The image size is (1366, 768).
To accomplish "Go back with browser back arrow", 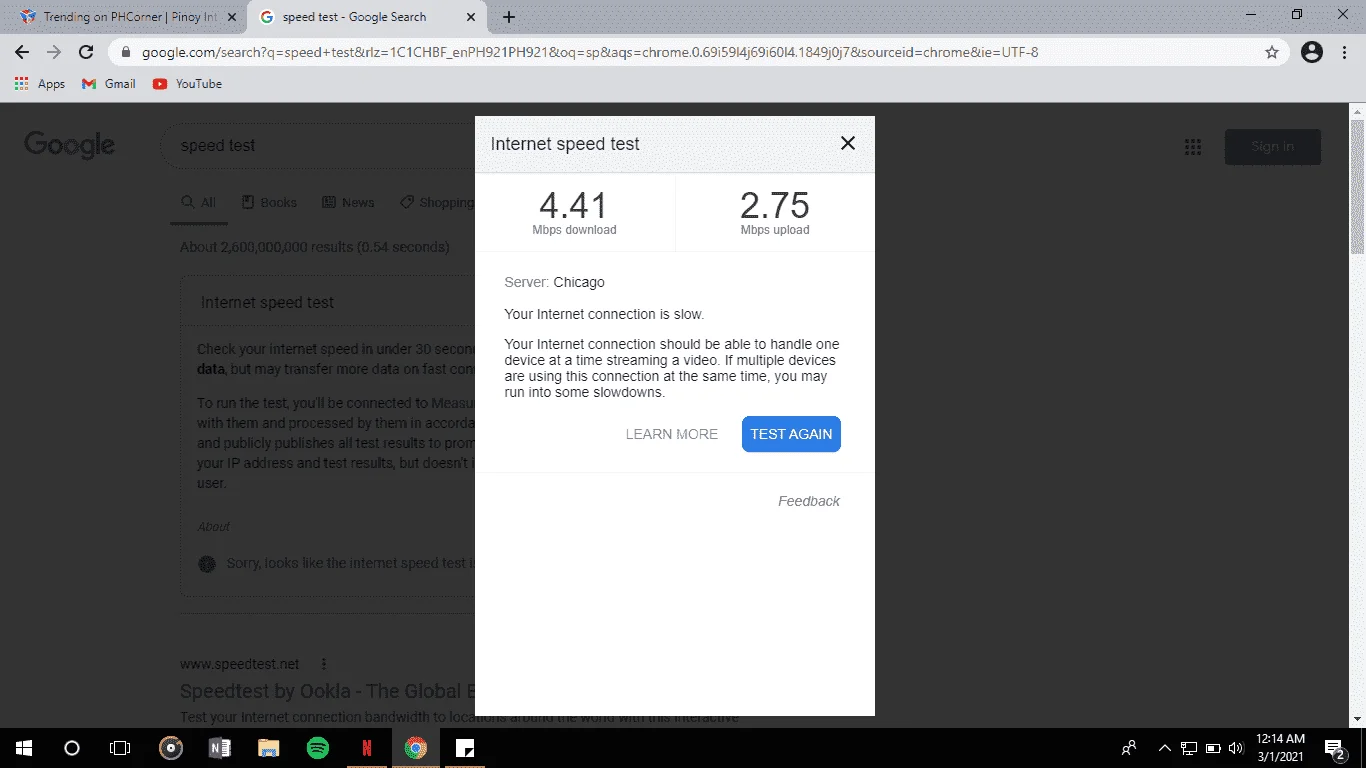I will click(x=22, y=52).
